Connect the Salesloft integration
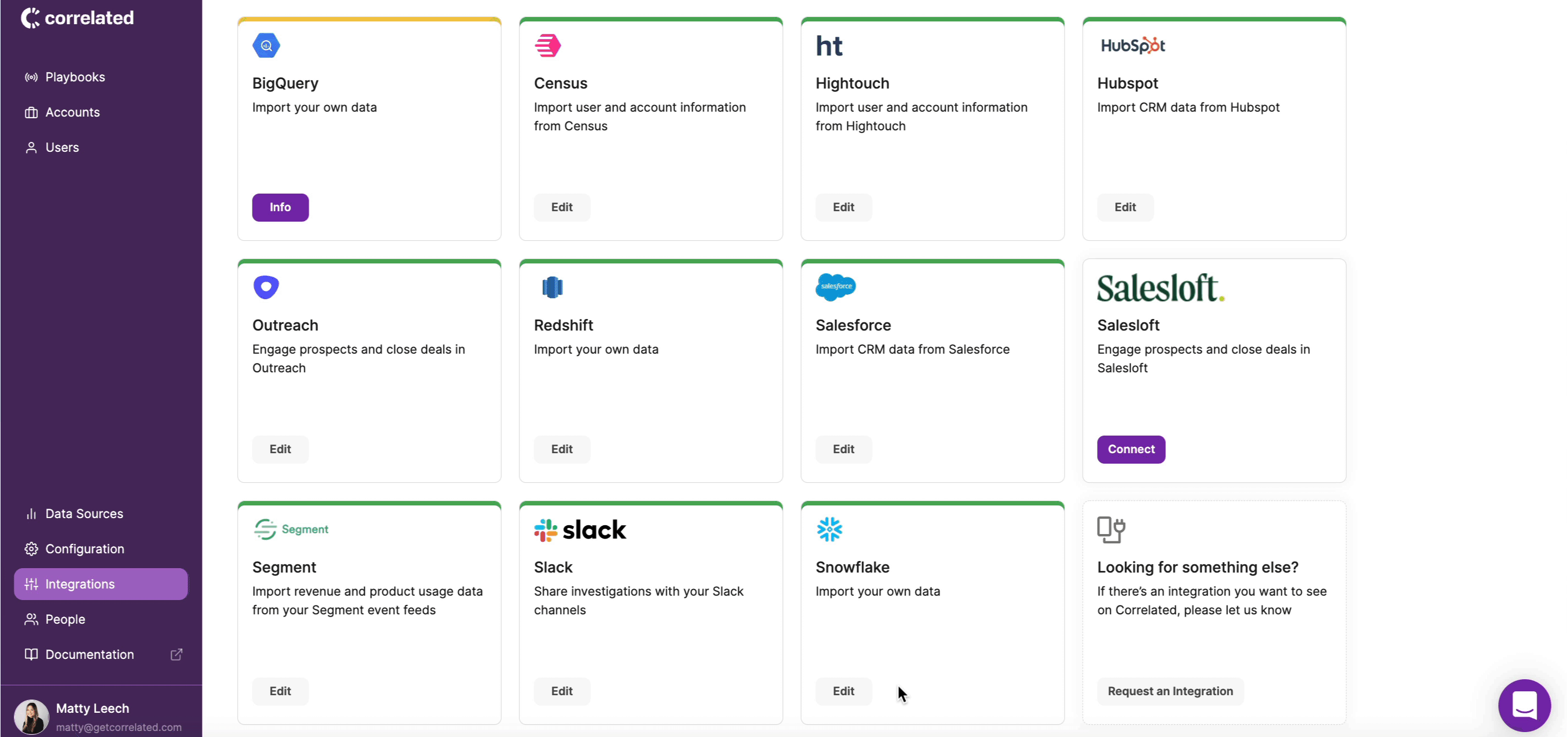Screen dimensions: 1568x737 [x=1131, y=449]
